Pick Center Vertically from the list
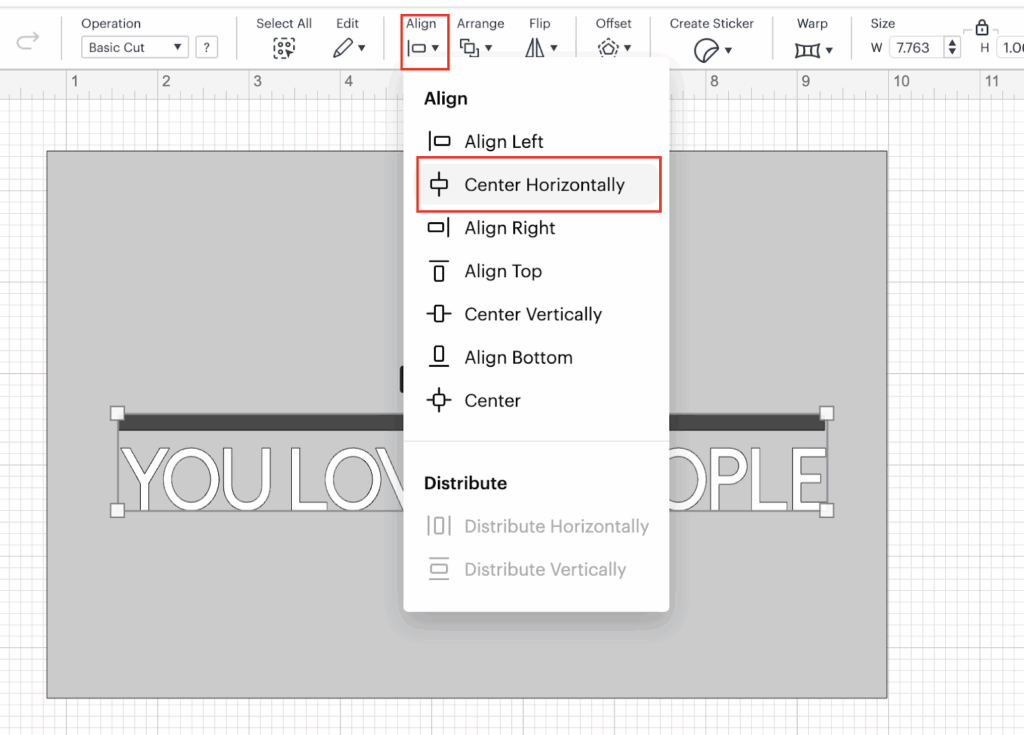 coord(532,314)
